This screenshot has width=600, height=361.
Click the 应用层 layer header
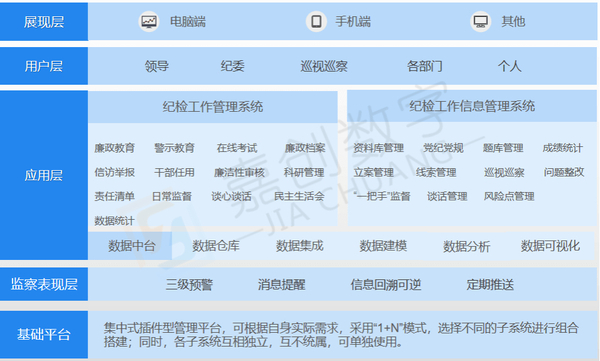pos(44,175)
